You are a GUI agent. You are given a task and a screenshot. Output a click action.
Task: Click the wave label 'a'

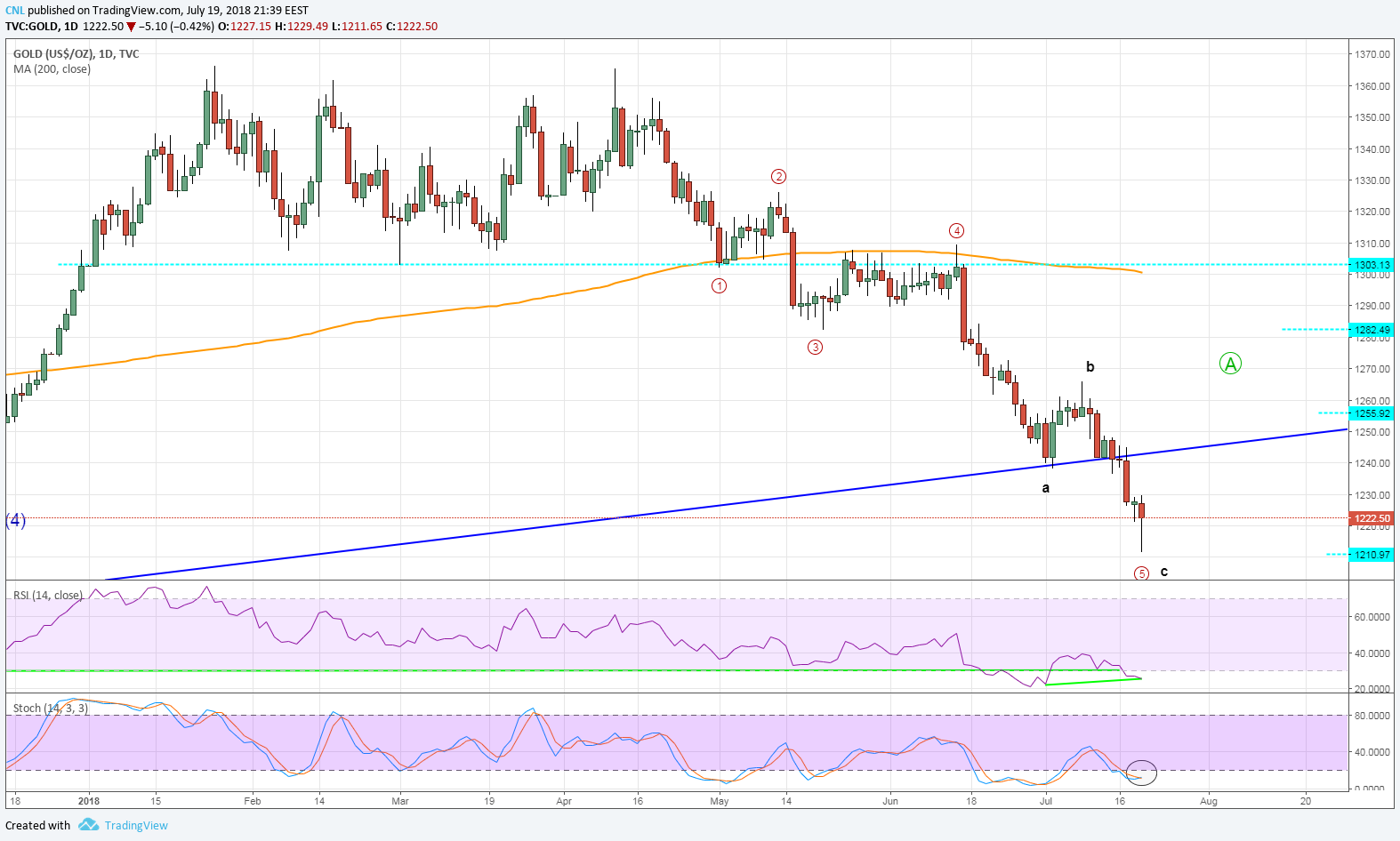[x=1046, y=488]
